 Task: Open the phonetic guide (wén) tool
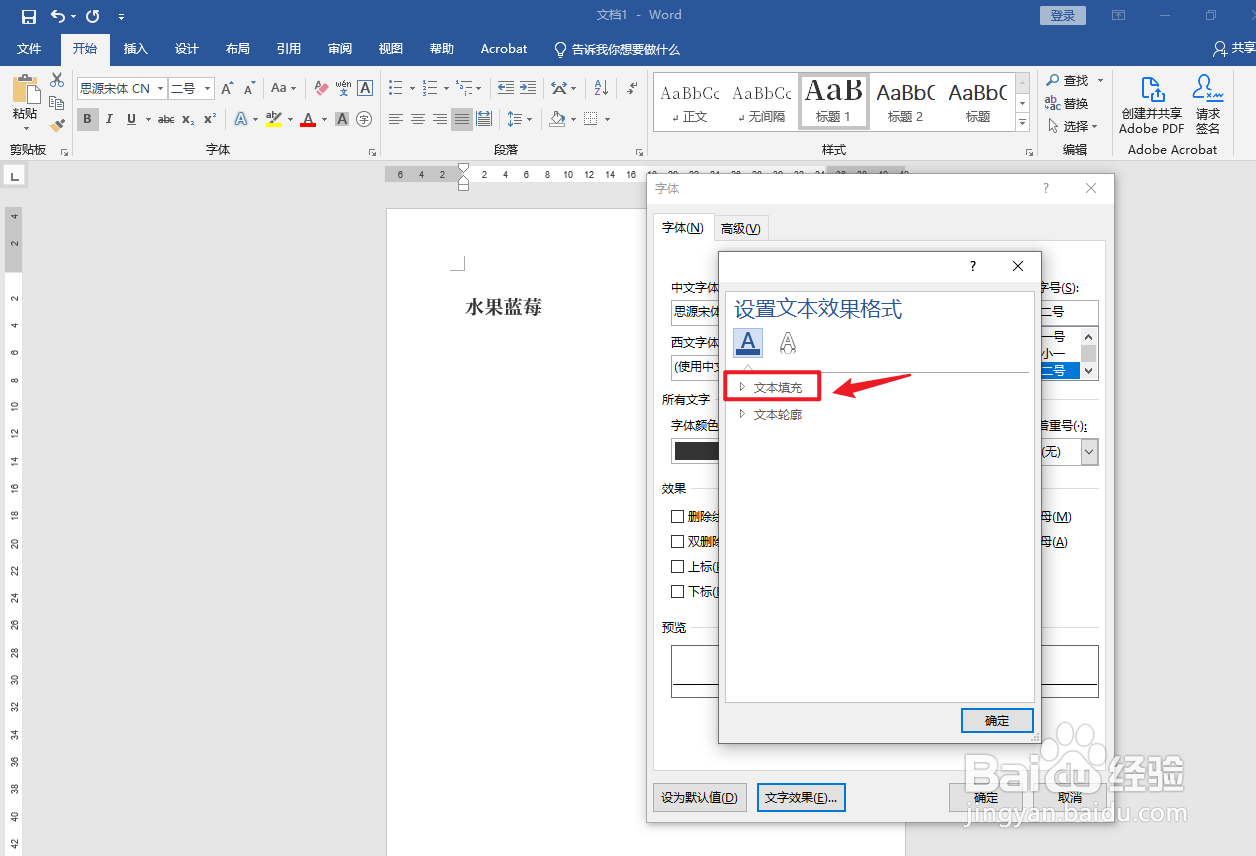[343, 89]
